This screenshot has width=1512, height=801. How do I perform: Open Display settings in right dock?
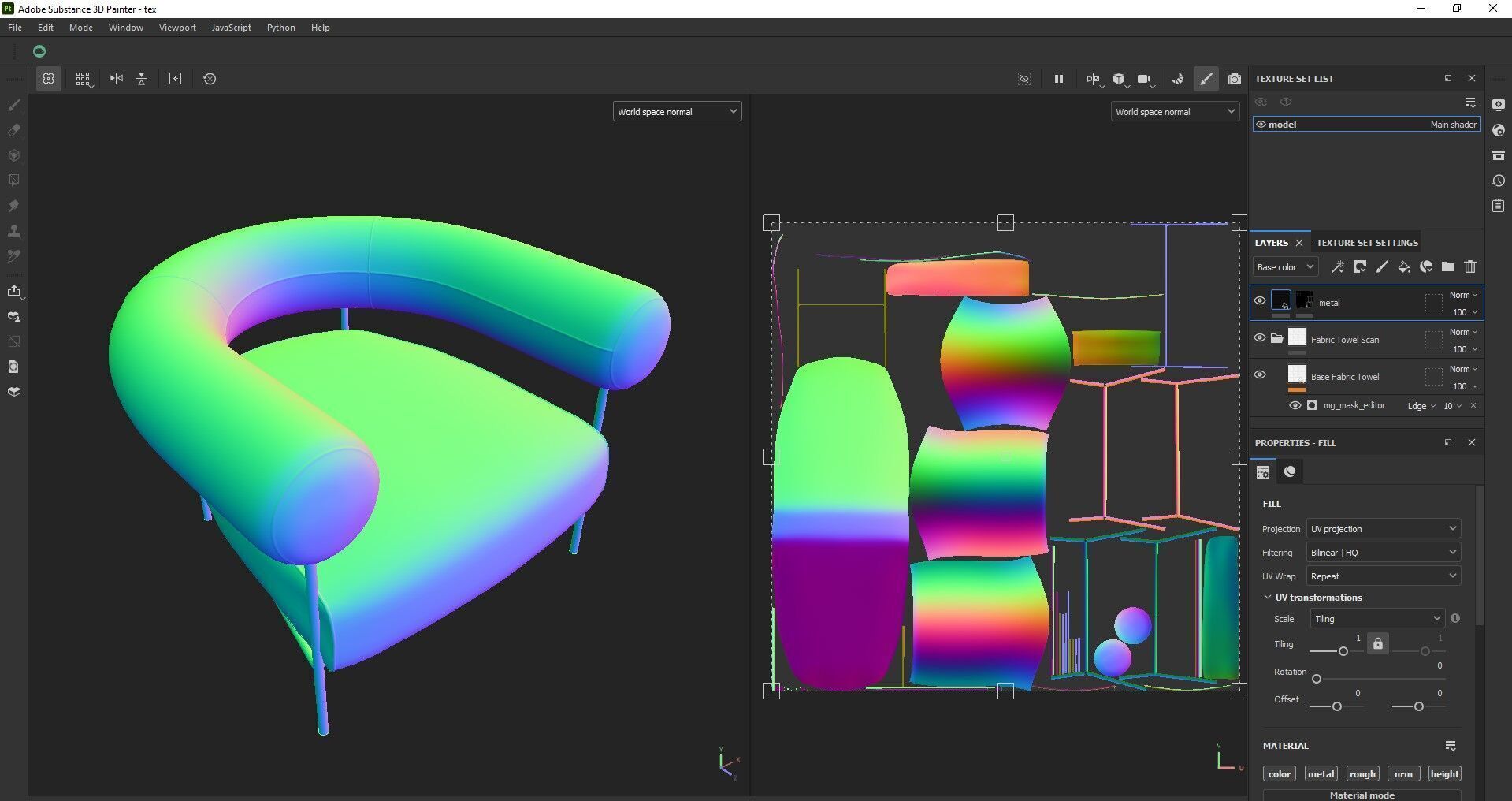(1499, 105)
